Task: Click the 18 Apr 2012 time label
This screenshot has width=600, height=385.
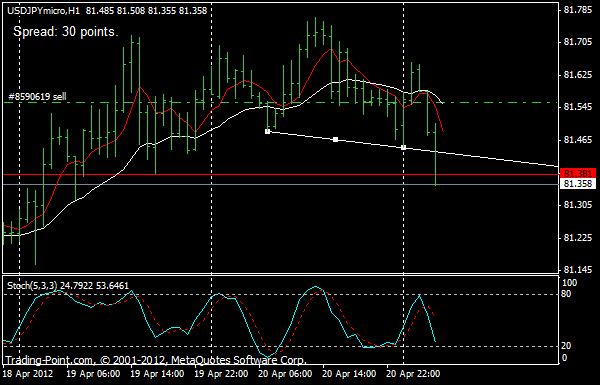Action: click(x=29, y=374)
